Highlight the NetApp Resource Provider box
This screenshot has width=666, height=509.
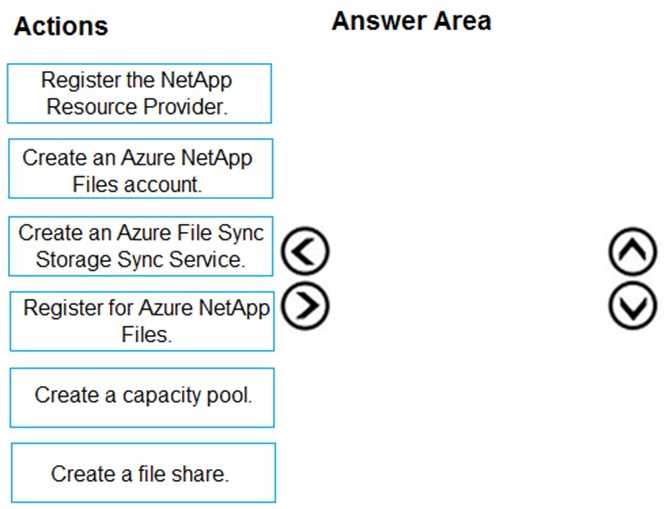point(140,93)
